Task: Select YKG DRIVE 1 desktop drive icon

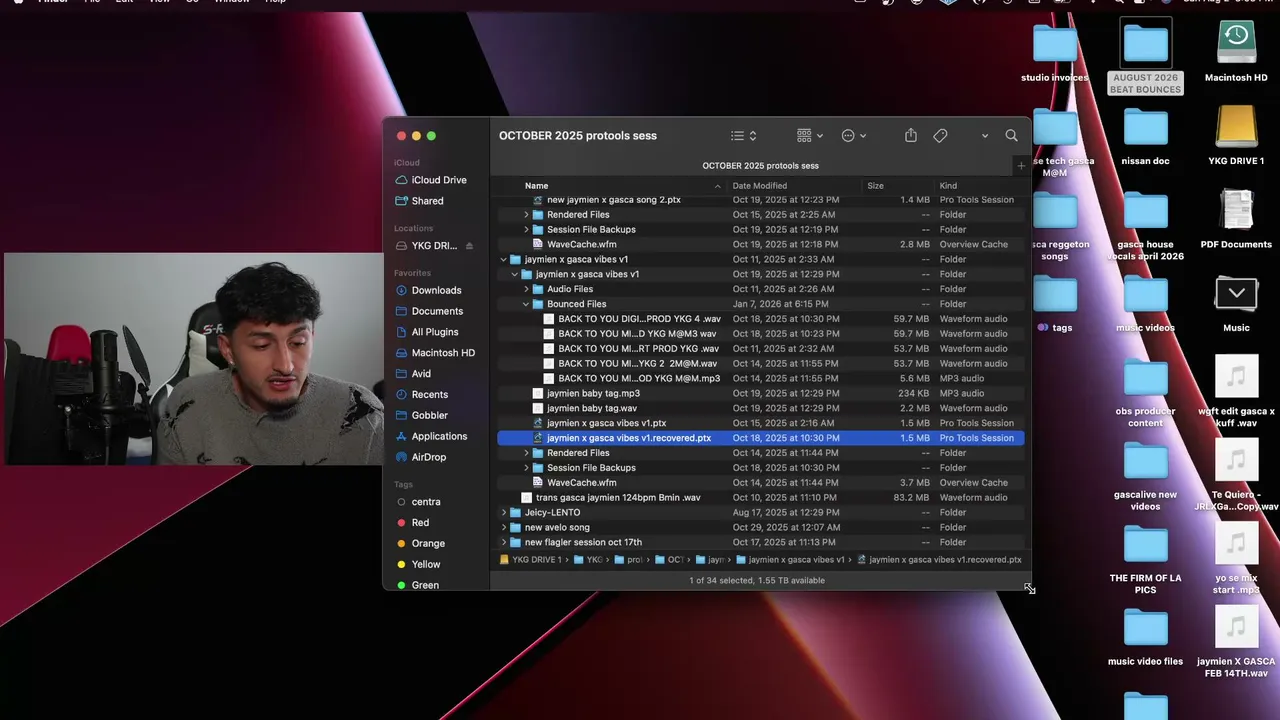Action: coord(1236,135)
